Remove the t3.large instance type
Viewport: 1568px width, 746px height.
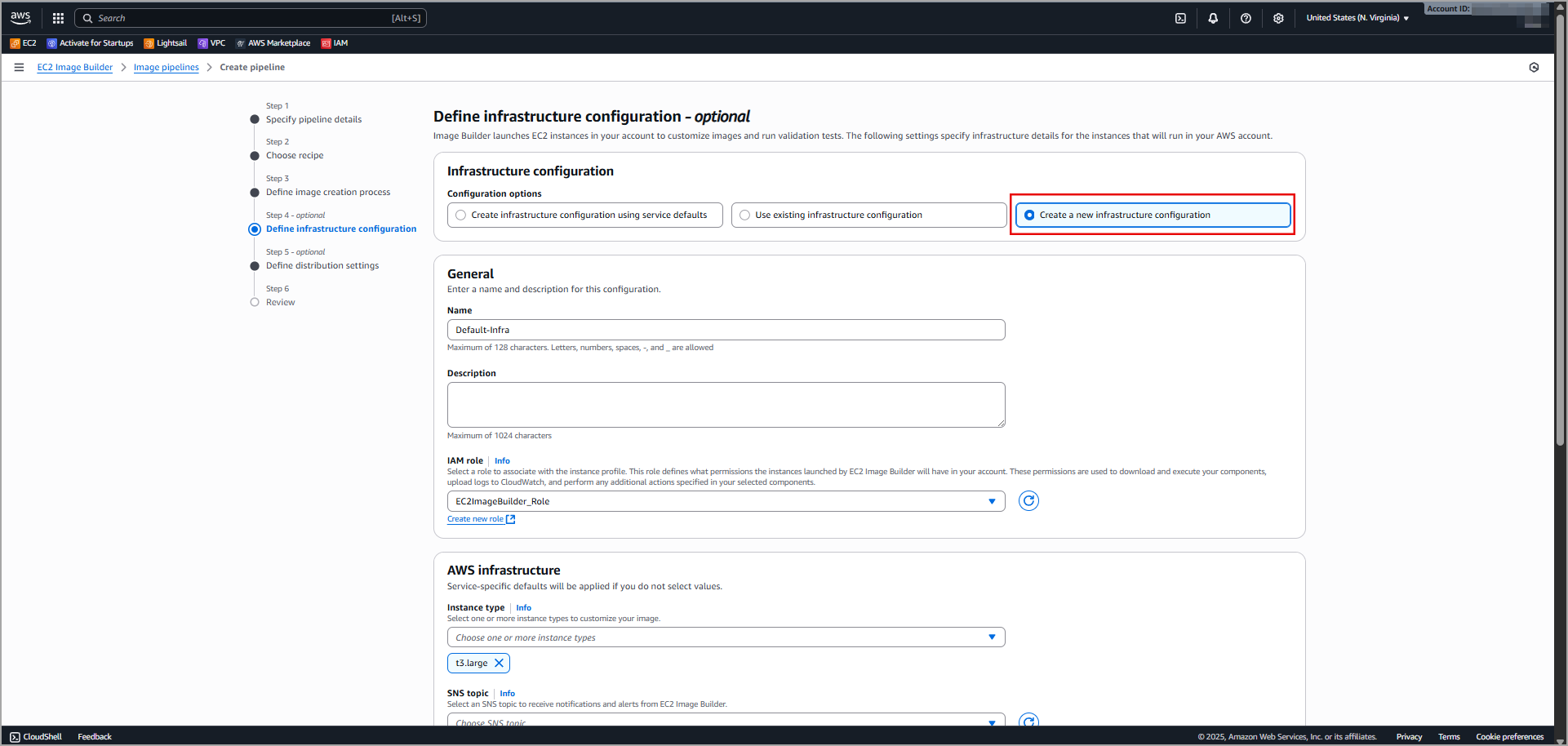[499, 663]
